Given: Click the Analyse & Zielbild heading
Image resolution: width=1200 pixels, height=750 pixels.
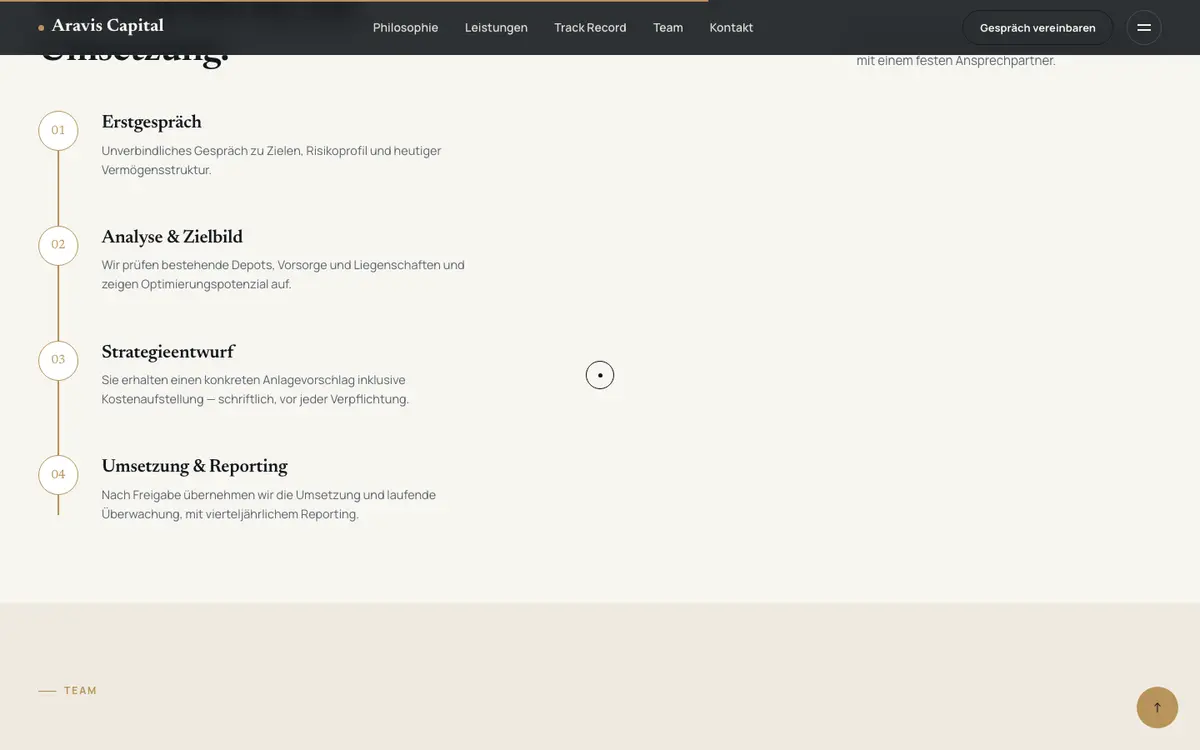Looking at the screenshot, I should tap(172, 237).
